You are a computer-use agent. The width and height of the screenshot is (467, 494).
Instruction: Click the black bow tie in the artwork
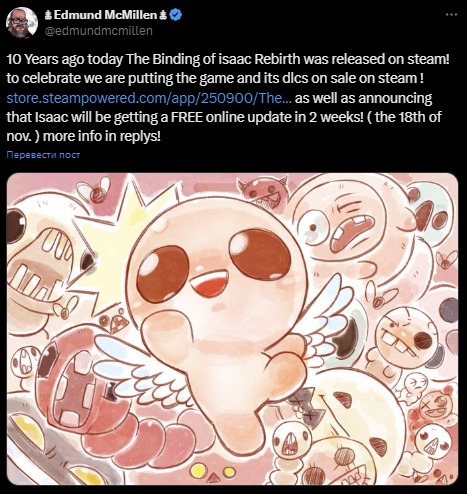pos(306,407)
